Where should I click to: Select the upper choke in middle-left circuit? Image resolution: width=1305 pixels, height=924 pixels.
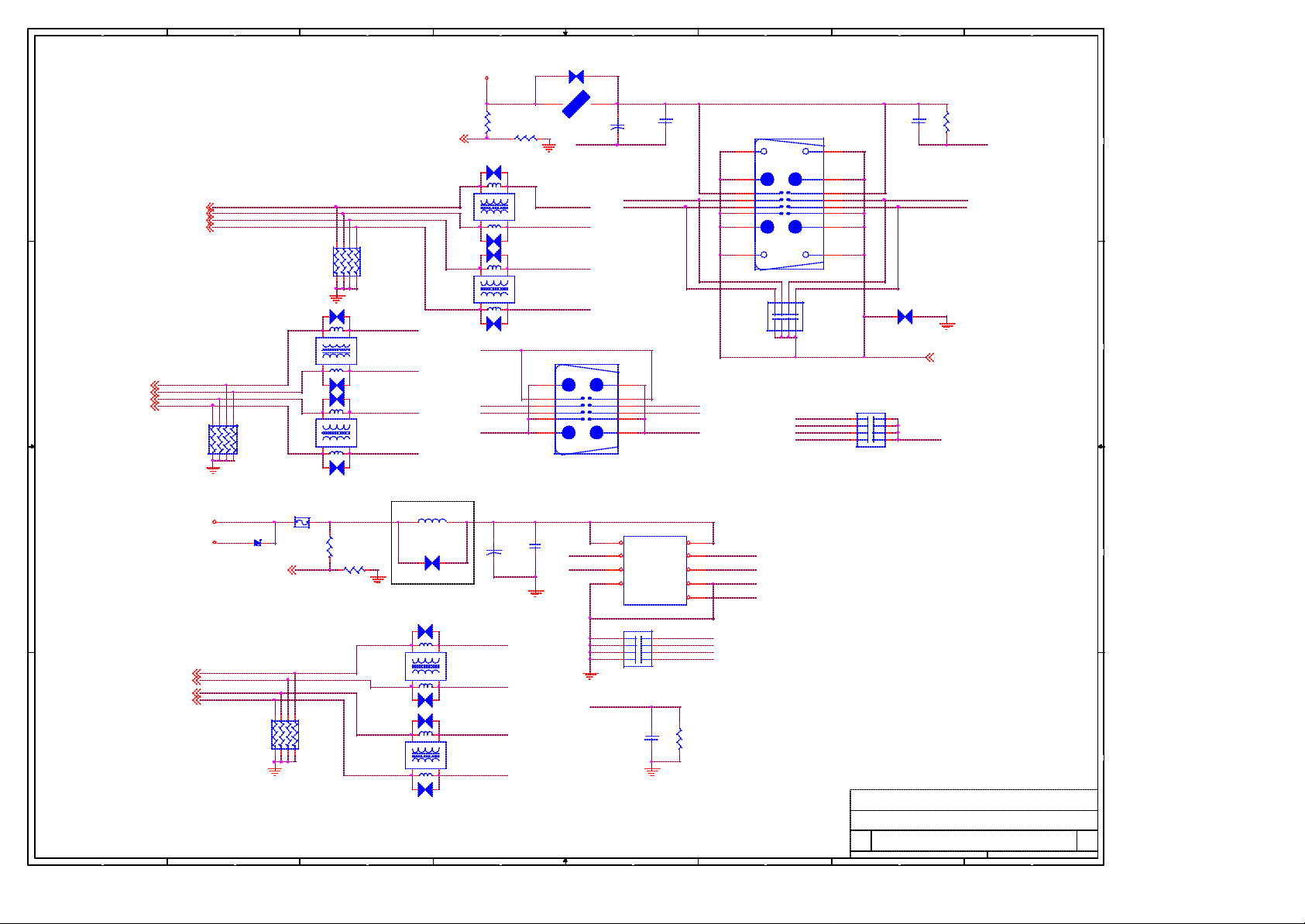tap(336, 351)
